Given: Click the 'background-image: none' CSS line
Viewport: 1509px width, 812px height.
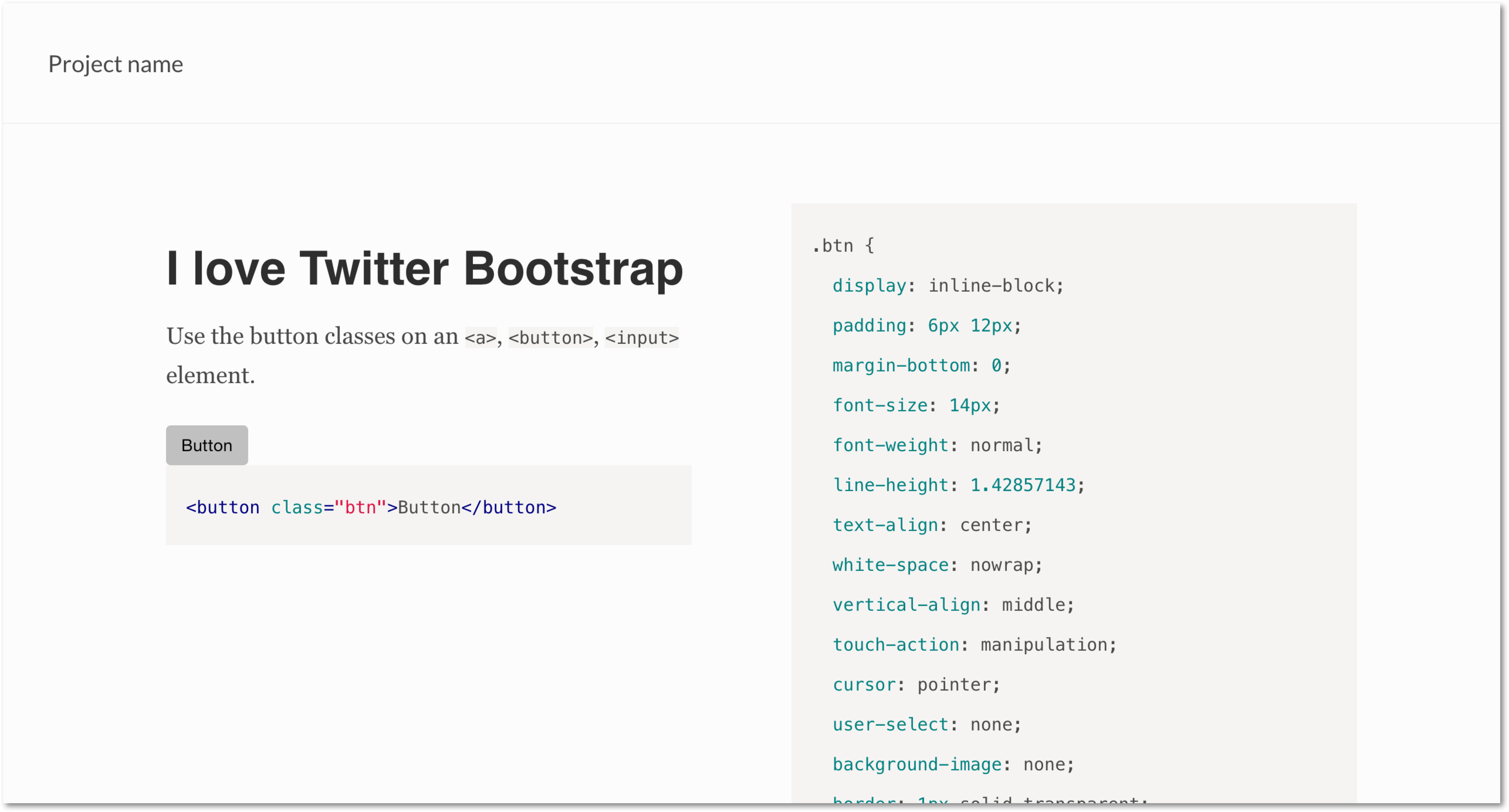Looking at the screenshot, I should (x=953, y=764).
